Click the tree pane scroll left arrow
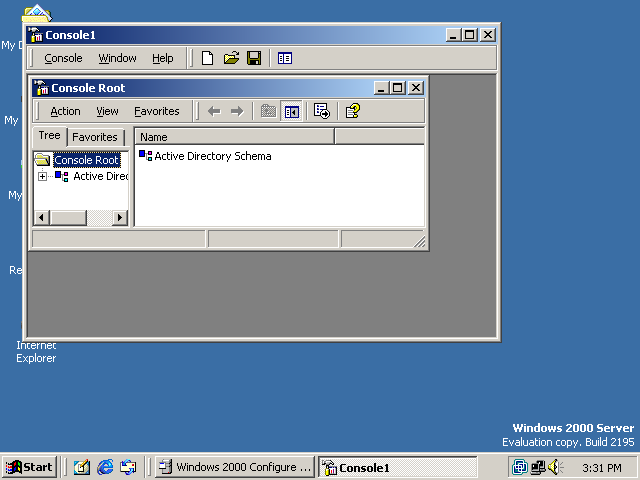 pyautogui.click(x=41, y=218)
